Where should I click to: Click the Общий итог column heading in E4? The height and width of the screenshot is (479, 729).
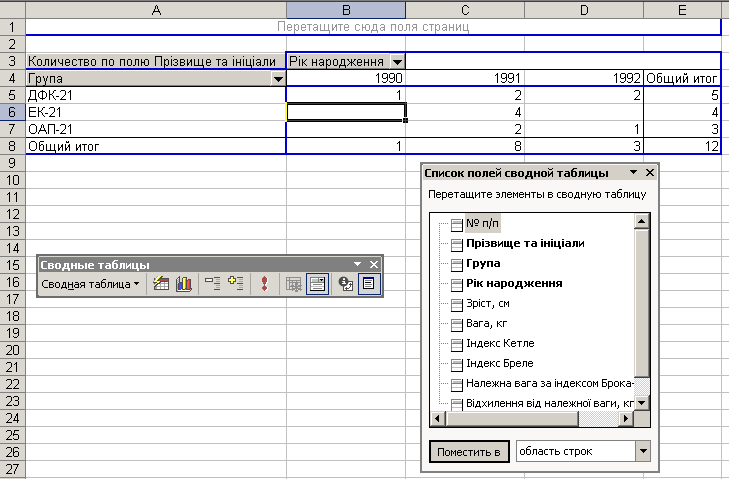(682, 78)
